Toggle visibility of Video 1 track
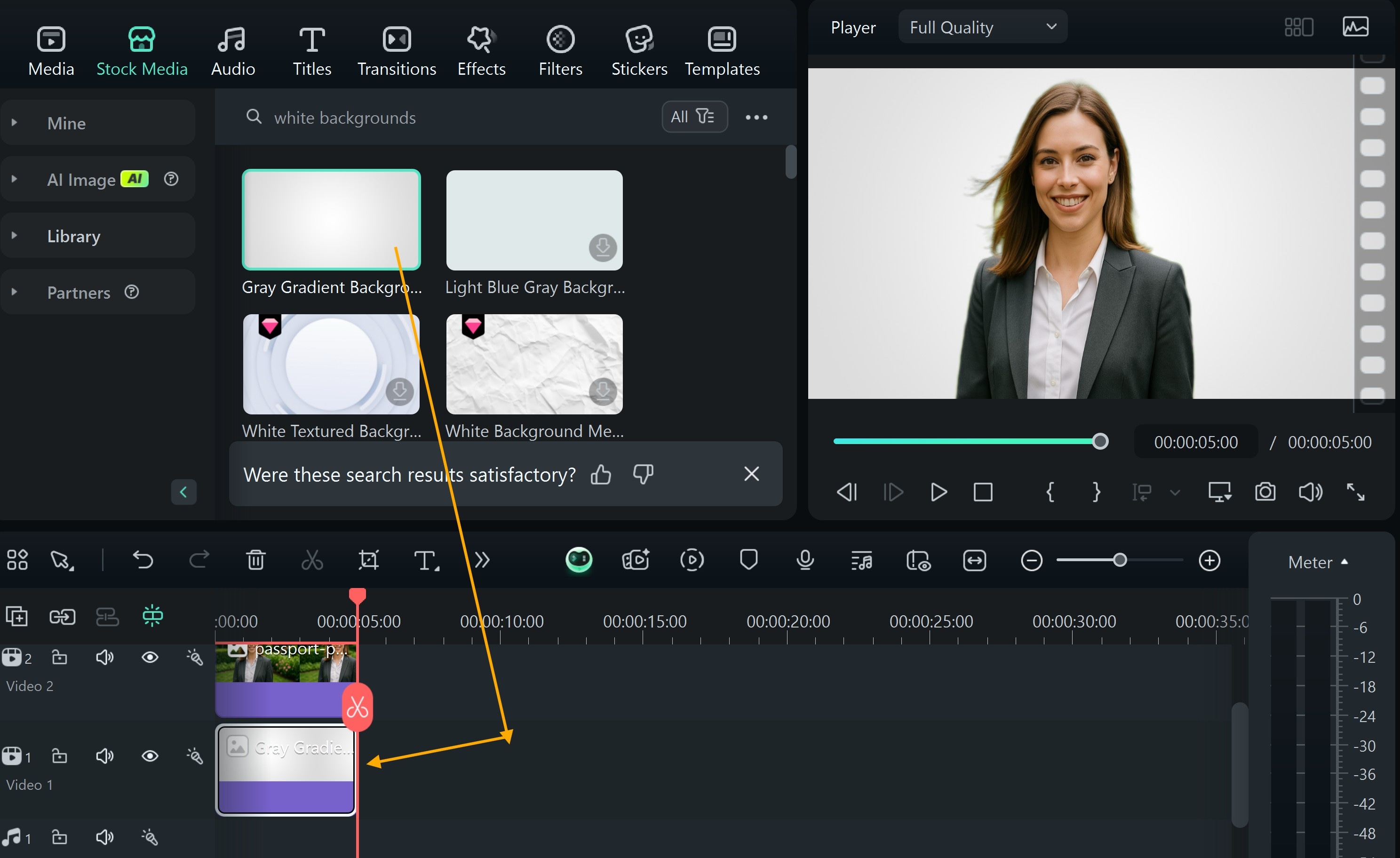The image size is (1400, 858). [150, 756]
